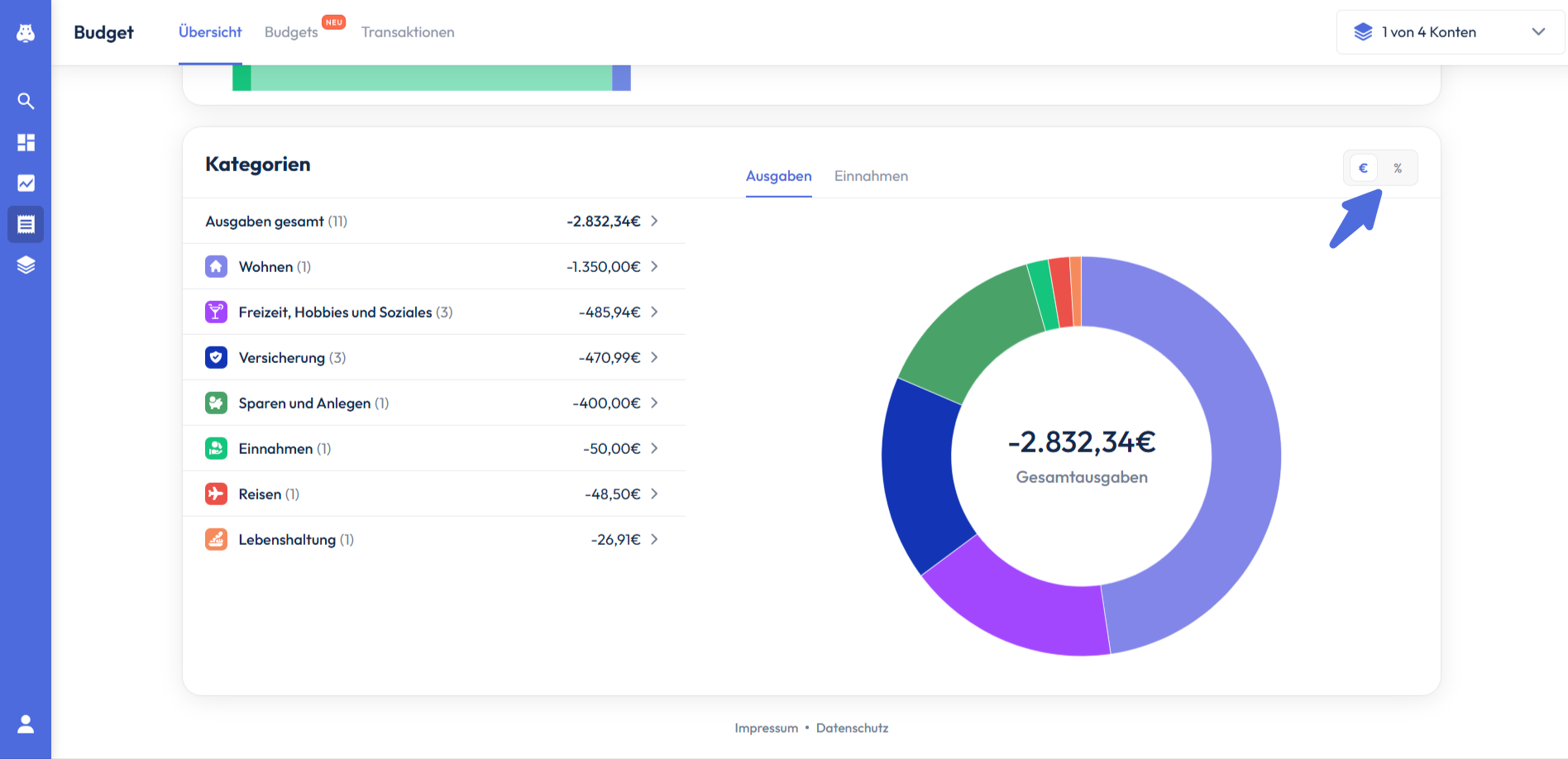
Task: Select the budget list sidebar icon
Action: 26,224
